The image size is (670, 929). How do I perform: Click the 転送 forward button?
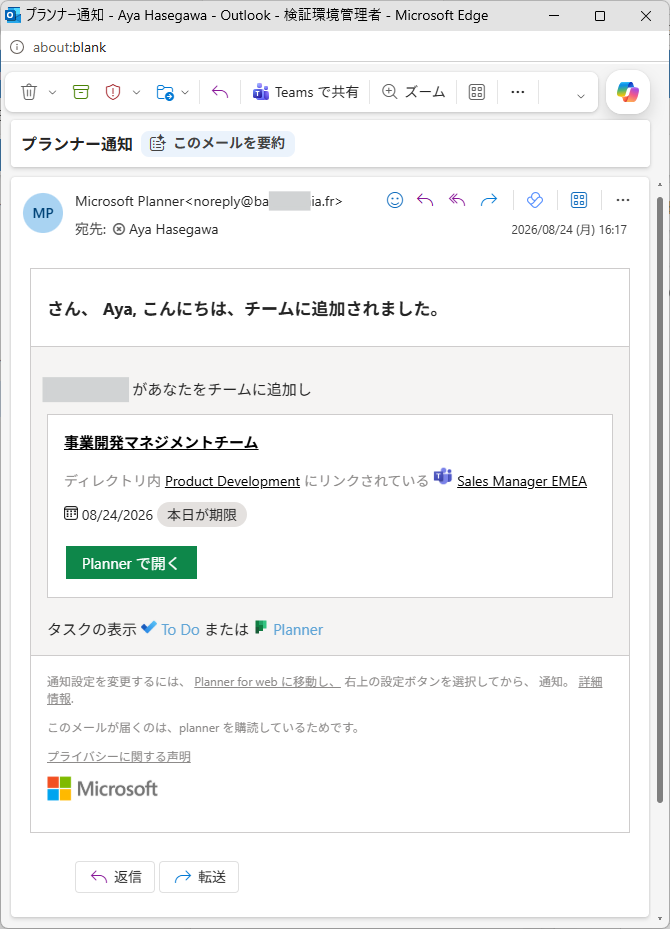[199, 877]
